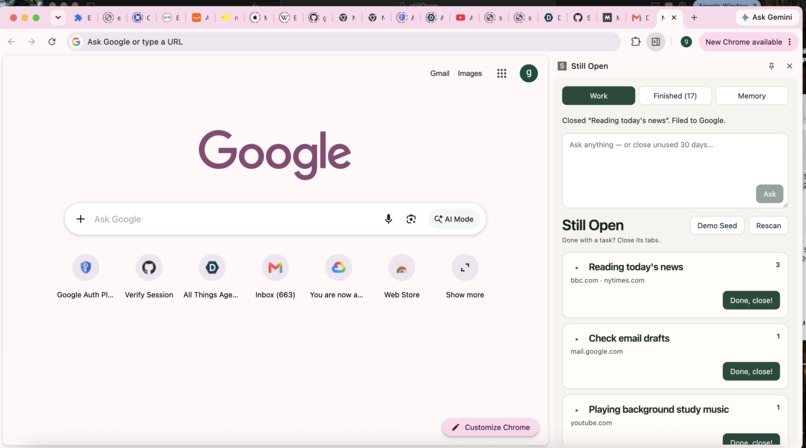Viewport: 806px width, 448px height.
Task: Open the Gmail link on Google page
Action: (439, 73)
